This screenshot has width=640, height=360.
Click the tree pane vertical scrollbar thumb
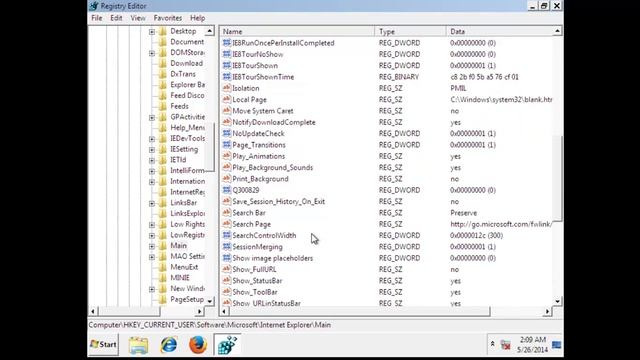coord(209,147)
